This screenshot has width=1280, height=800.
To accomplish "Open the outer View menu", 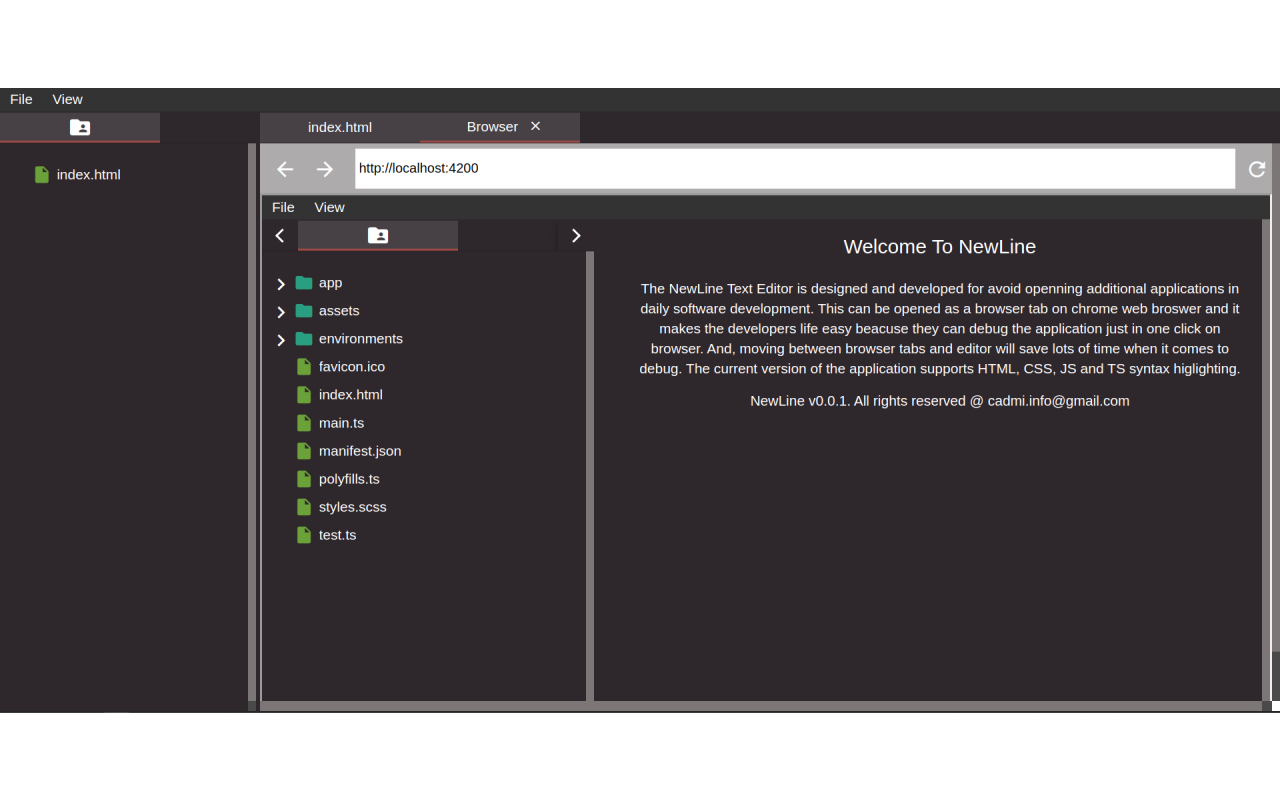I will pos(68,99).
